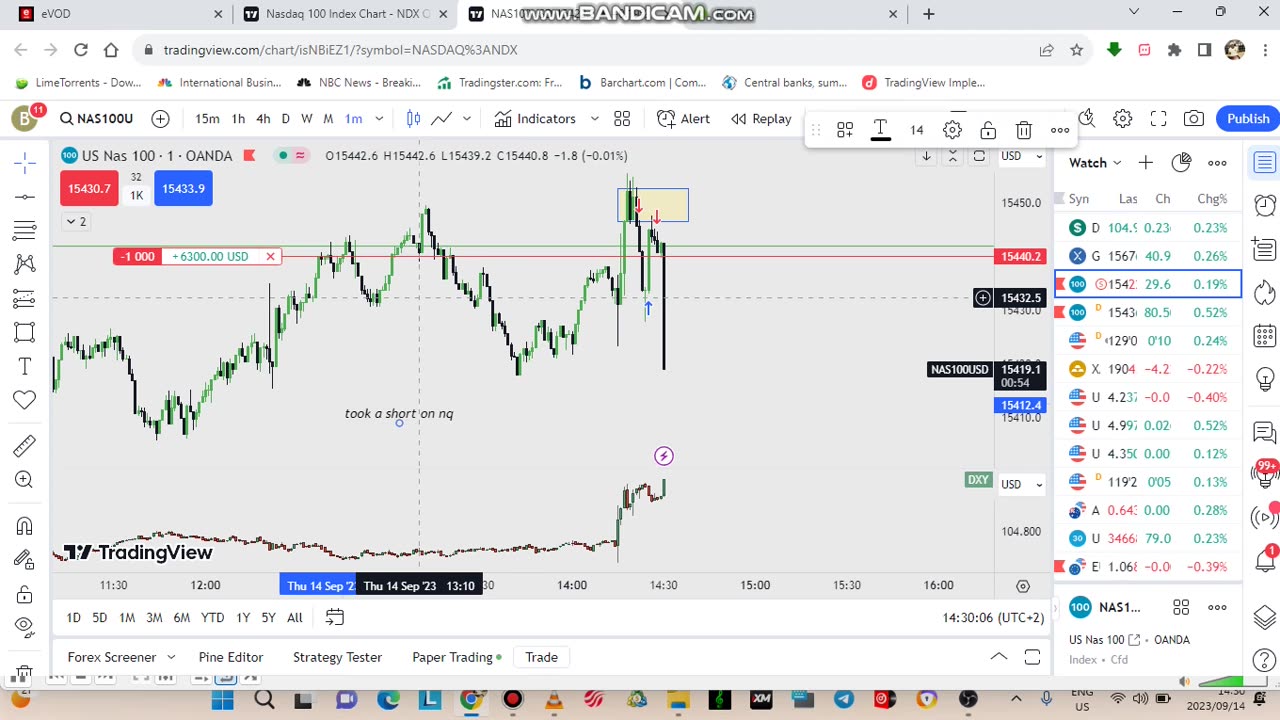
Task: Expand the favorite indicators dropdown
Action: pos(594,119)
